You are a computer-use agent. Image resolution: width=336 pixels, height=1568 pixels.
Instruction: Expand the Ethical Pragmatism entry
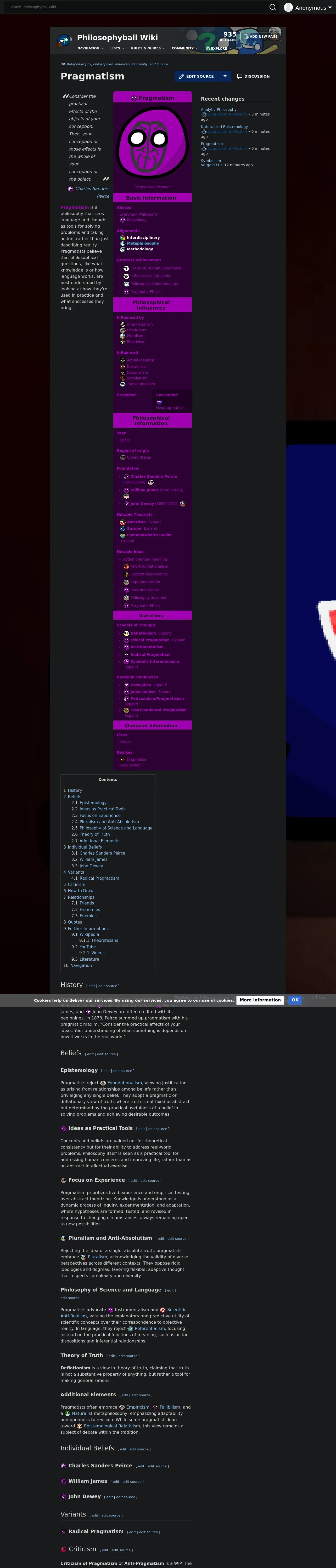point(179,640)
